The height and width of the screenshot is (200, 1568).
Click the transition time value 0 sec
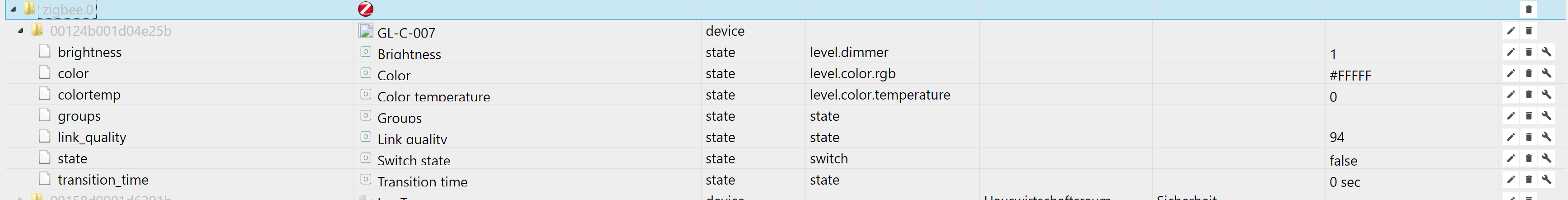point(1345,182)
